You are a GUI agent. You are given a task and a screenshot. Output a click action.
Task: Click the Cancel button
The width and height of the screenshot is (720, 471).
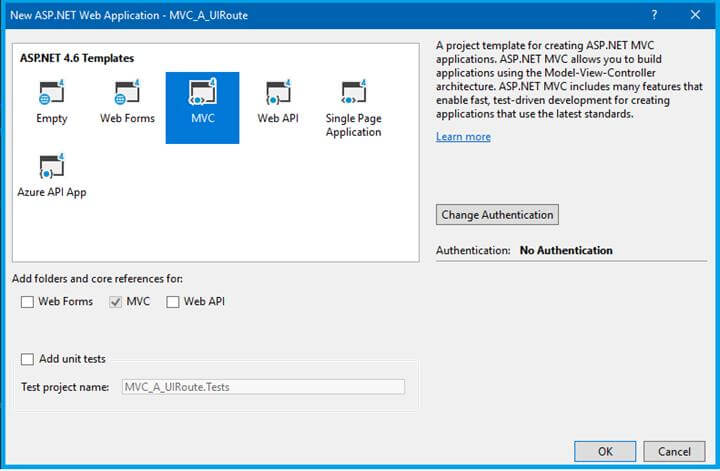coord(674,452)
